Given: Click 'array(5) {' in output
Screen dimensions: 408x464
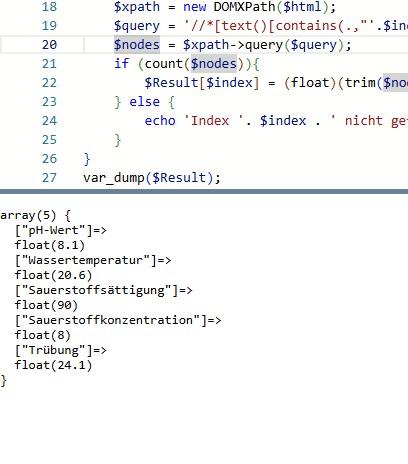Looking at the screenshot, I should click(x=35, y=215).
